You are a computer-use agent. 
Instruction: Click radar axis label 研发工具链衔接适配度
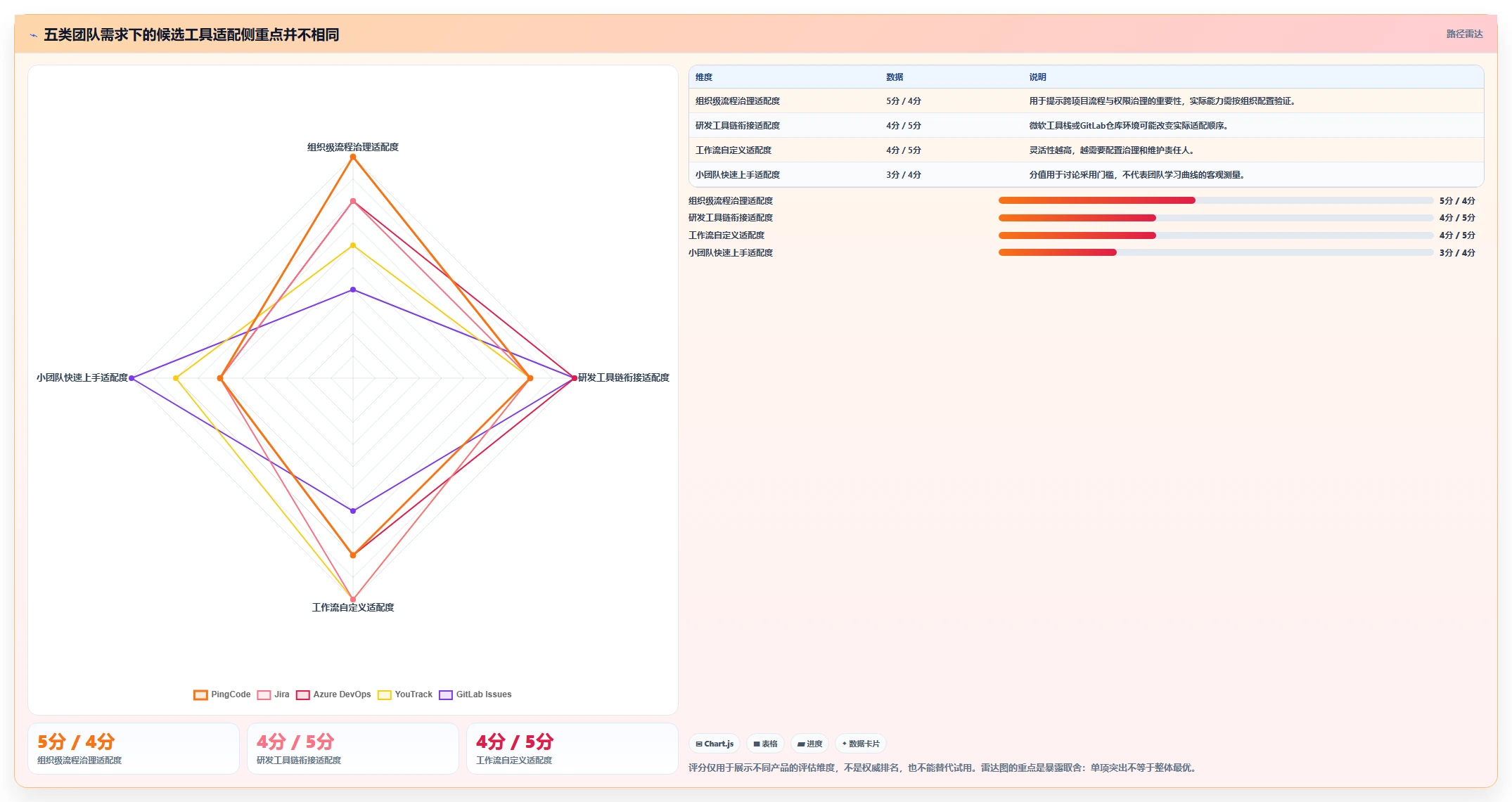pyautogui.click(x=624, y=378)
